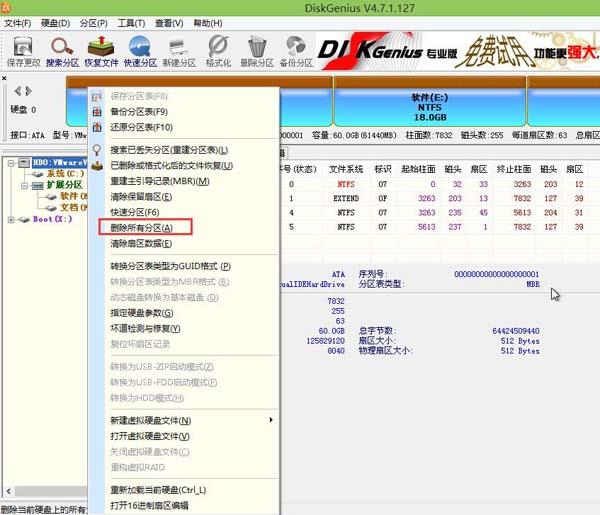The width and height of the screenshot is (600, 515).
Task: Click the DiskGenius app icon in title bar
Action: click(5, 7)
